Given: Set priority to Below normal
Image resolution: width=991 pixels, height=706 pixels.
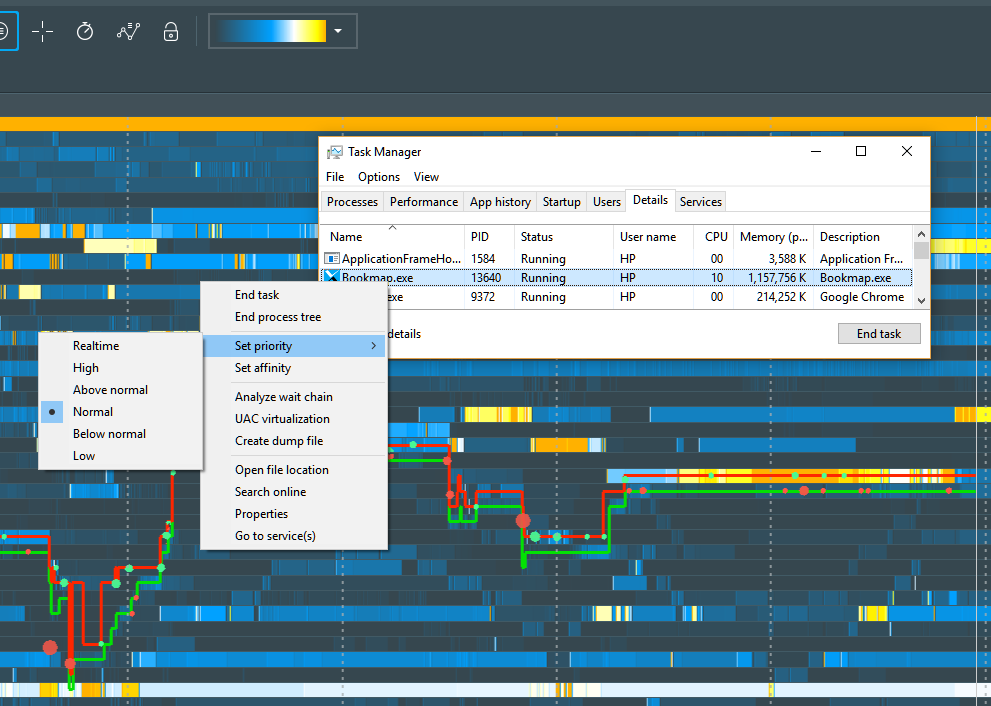Looking at the screenshot, I should tap(109, 434).
